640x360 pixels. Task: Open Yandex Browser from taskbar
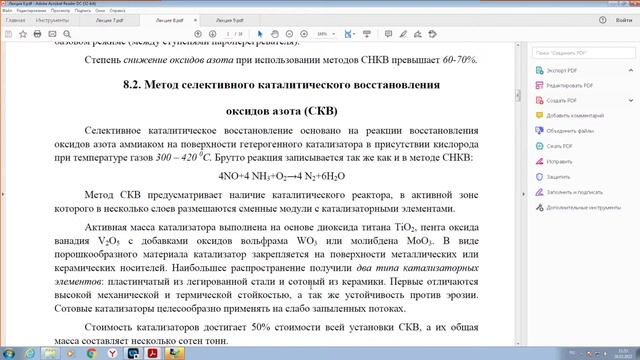[x=112, y=353]
